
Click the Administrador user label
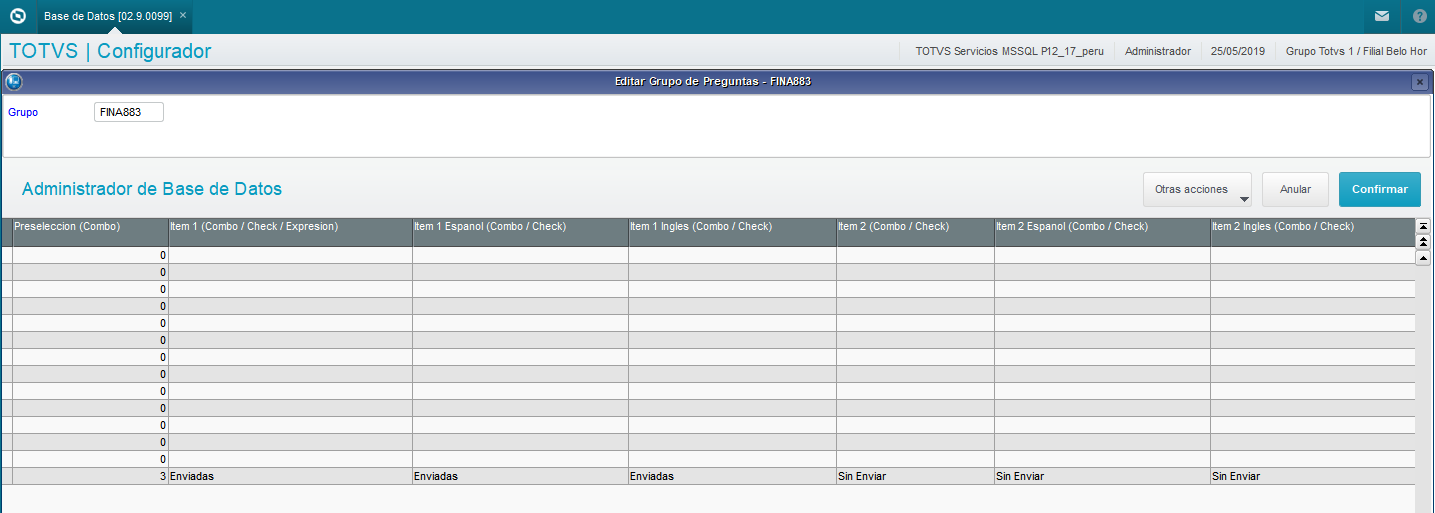pos(1158,51)
